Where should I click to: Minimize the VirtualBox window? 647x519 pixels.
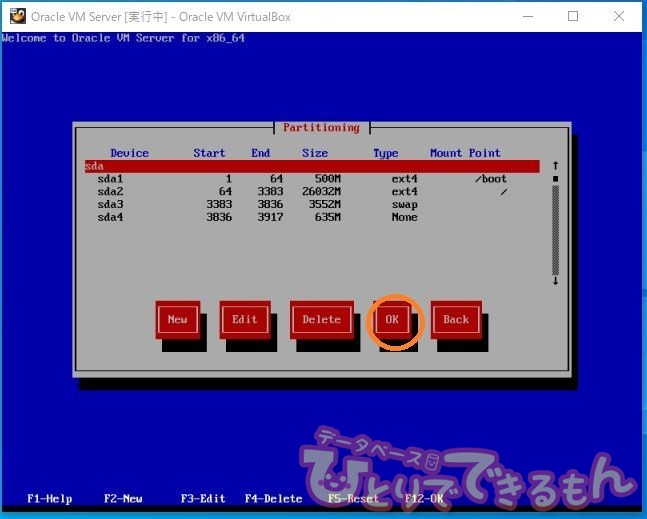click(527, 16)
